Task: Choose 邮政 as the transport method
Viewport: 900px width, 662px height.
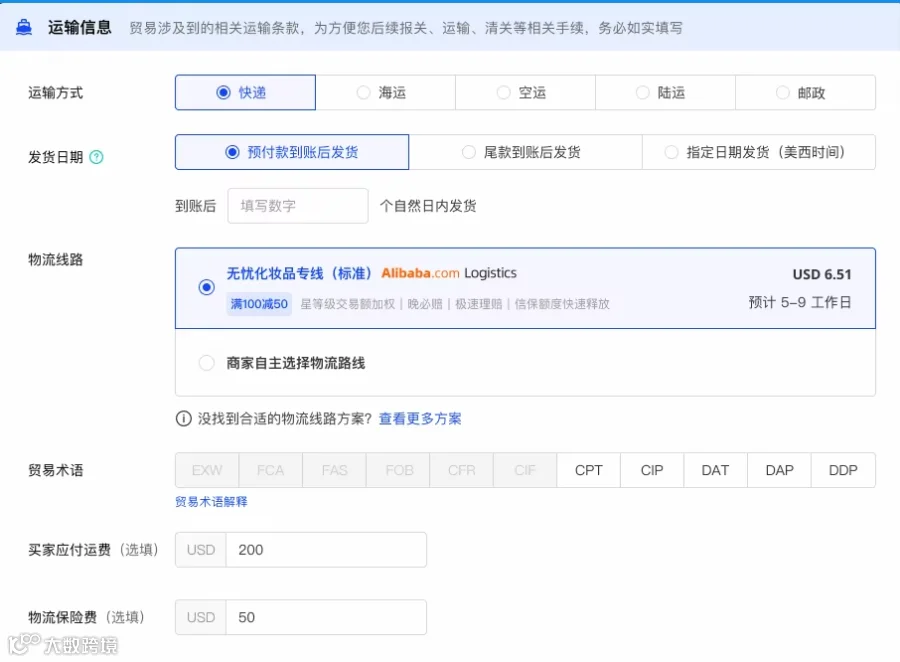Action: (805, 92)
